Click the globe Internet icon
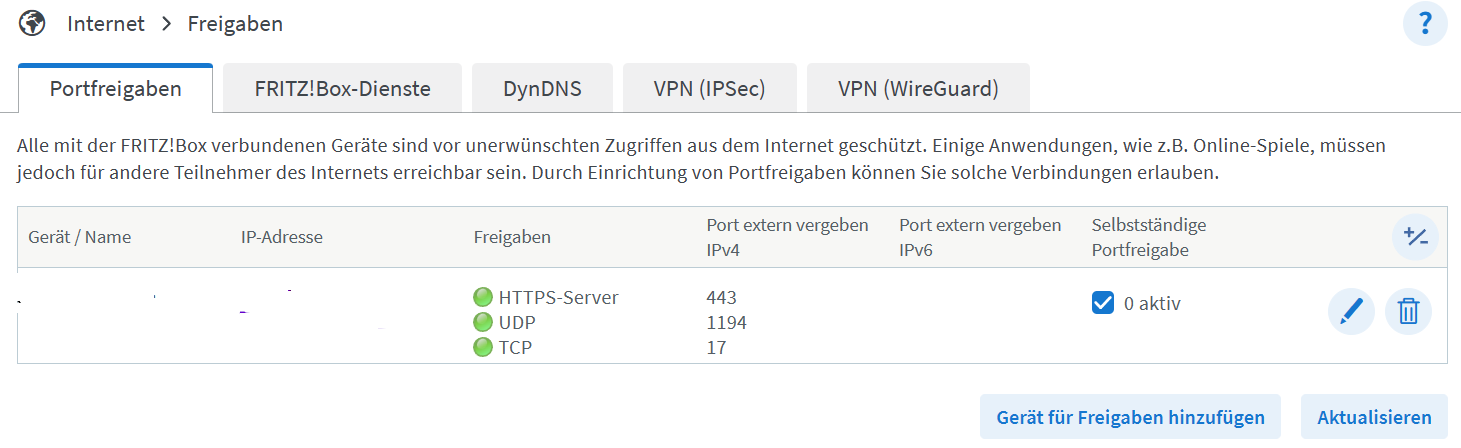Image resolution: width=1461 pixels, height=448 pixels. 32,22
